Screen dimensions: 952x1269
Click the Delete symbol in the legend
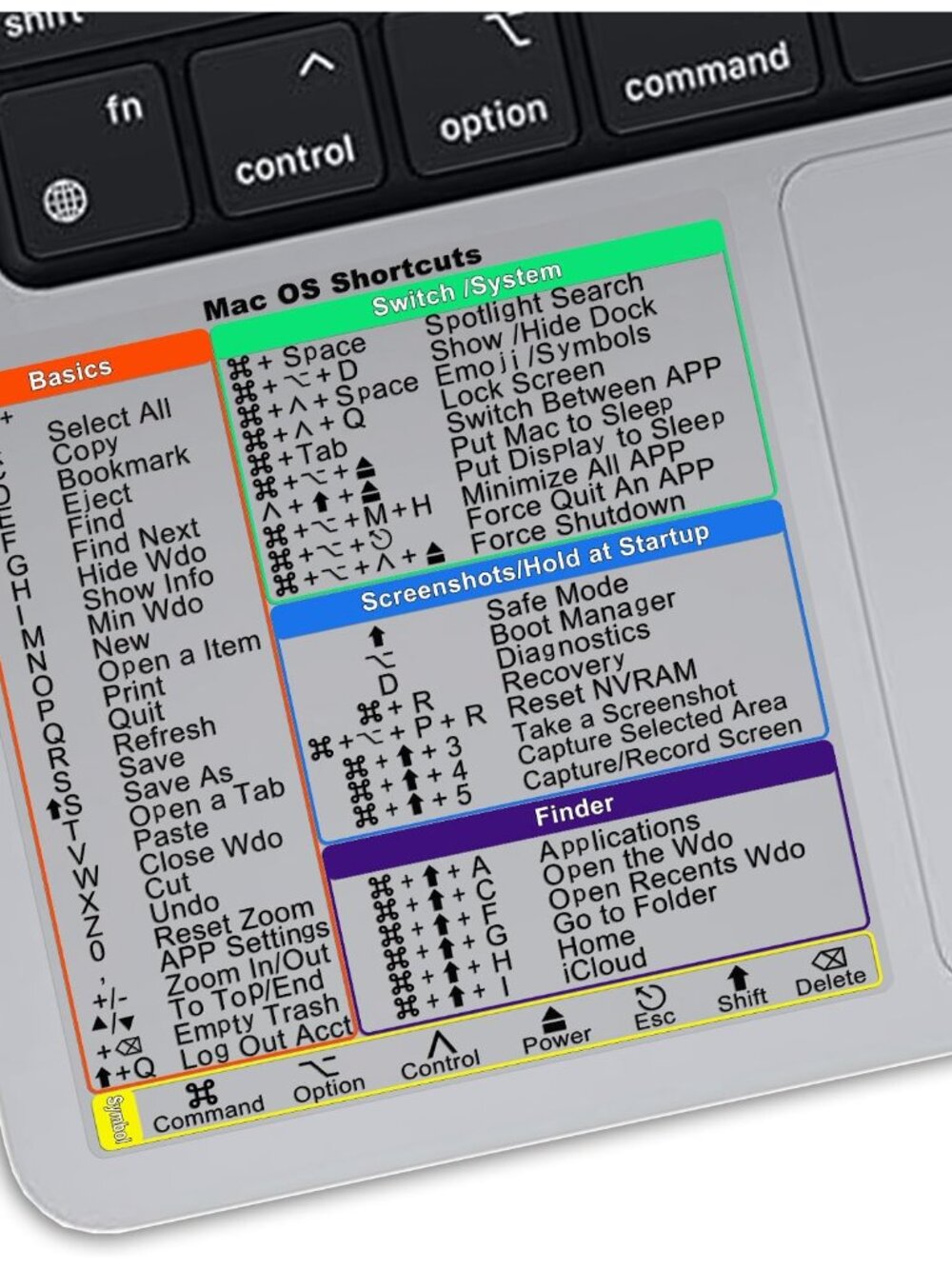click(828, 960)
